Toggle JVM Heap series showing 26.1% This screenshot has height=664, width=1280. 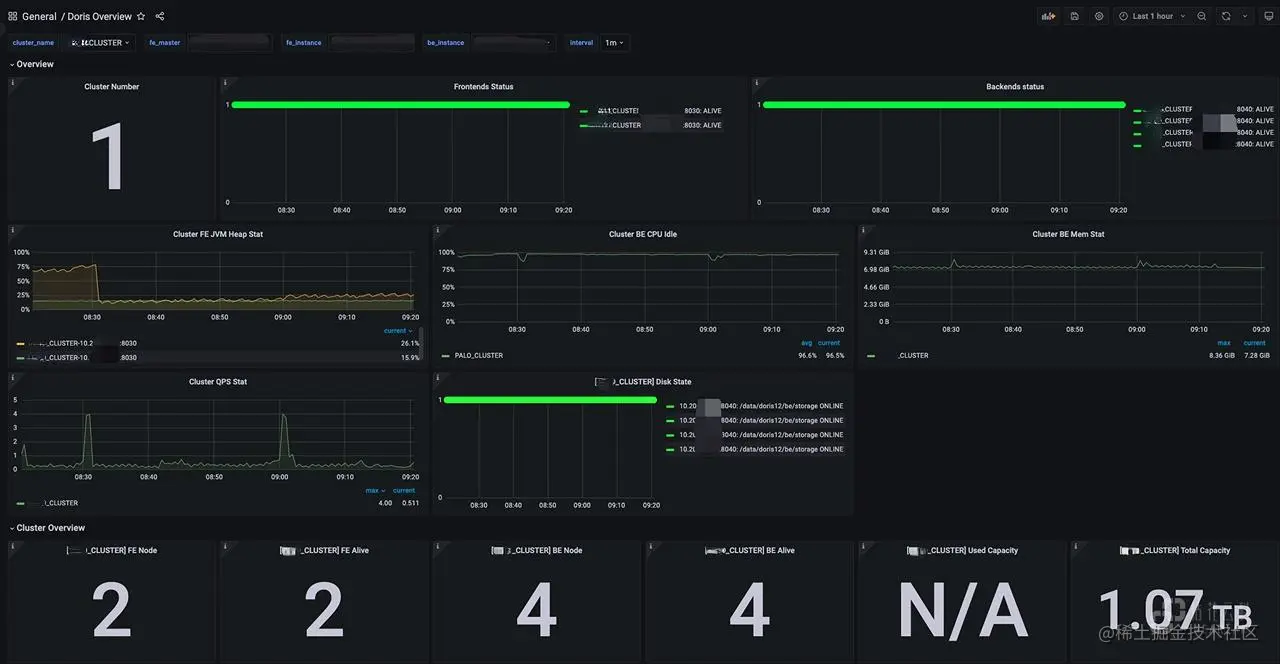82,343
